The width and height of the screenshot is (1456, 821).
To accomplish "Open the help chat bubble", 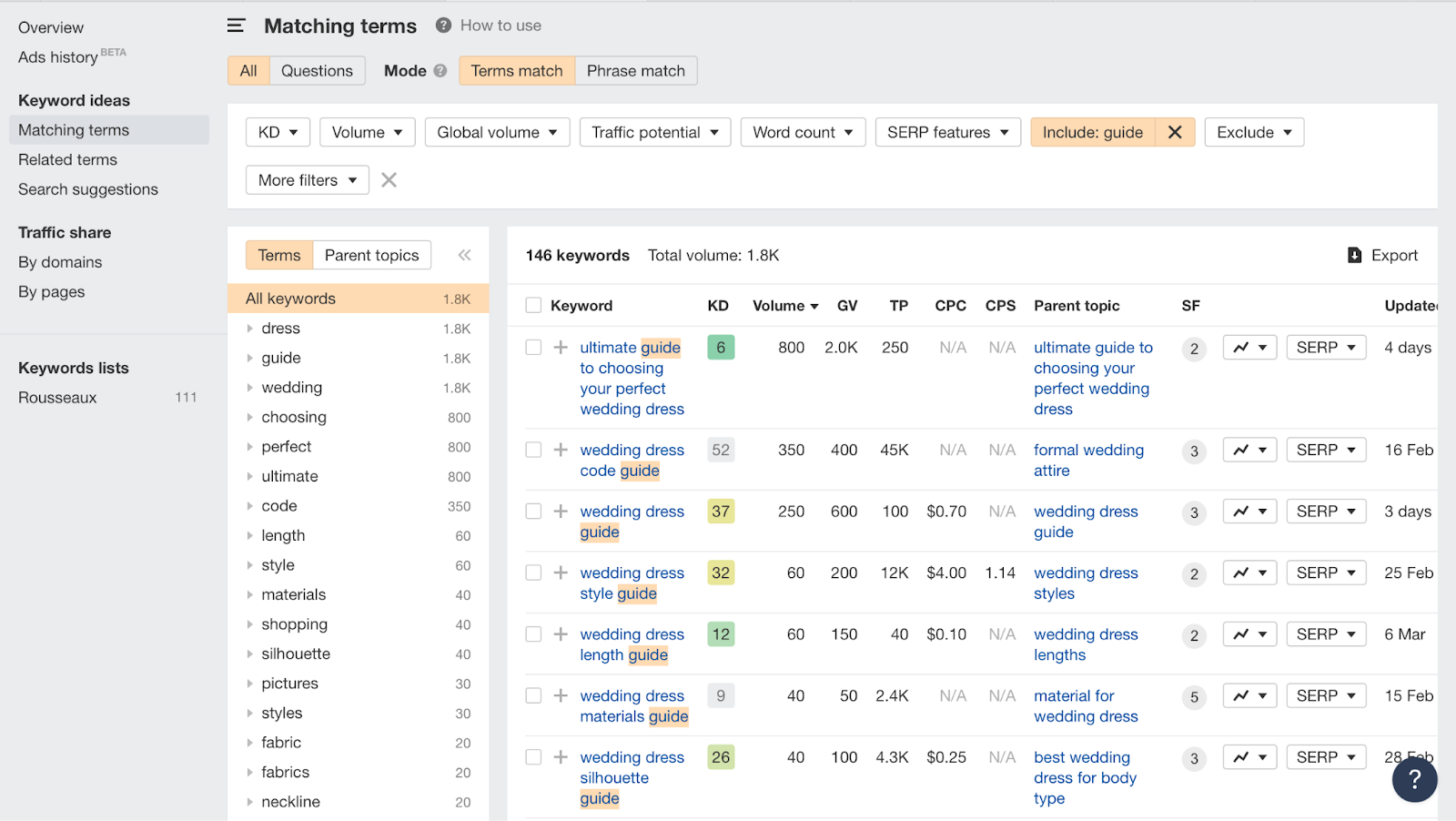I will coord(1414,779).
